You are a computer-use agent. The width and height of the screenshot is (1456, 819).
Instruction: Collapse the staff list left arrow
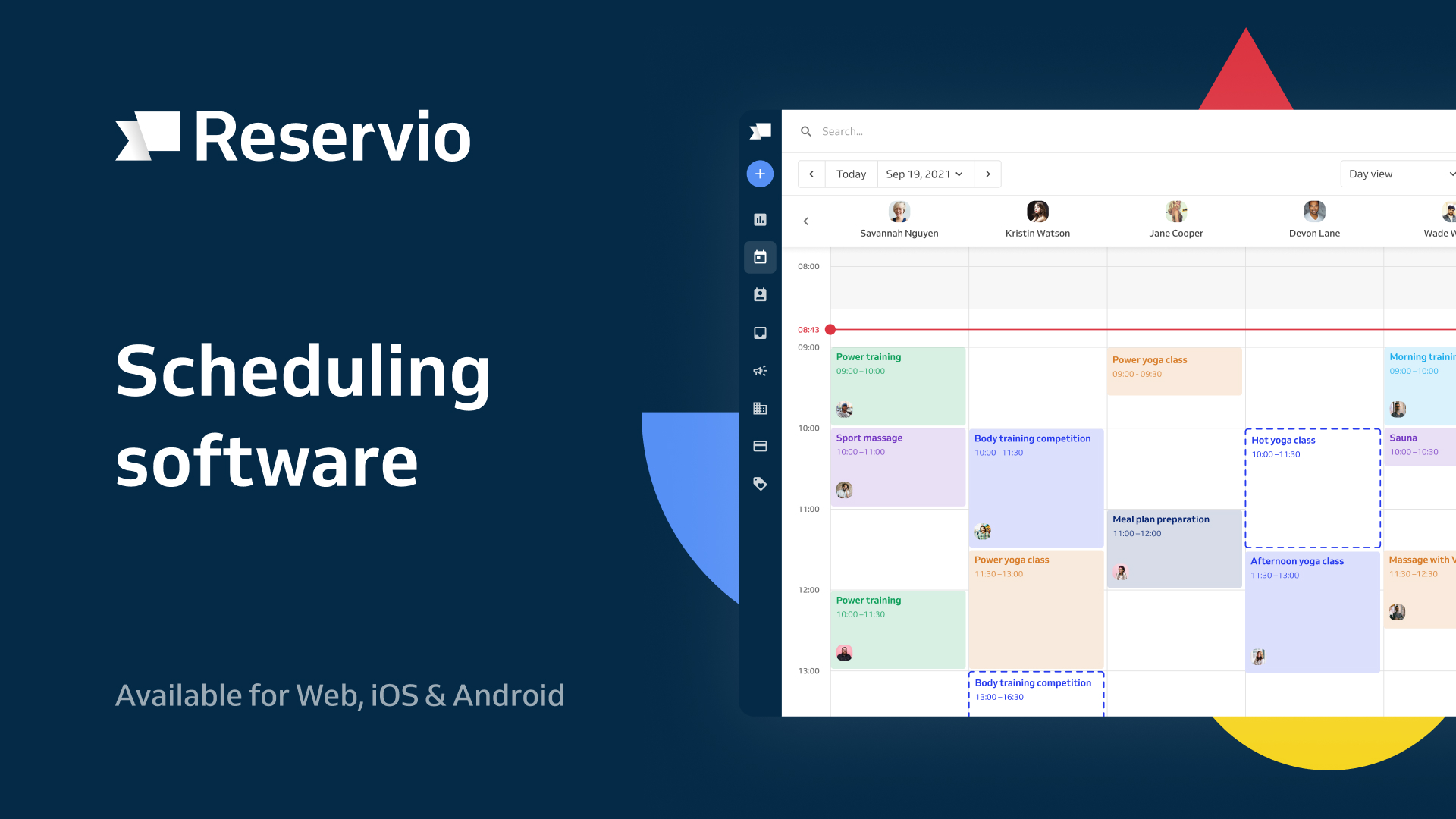click(x=806, y=220)
